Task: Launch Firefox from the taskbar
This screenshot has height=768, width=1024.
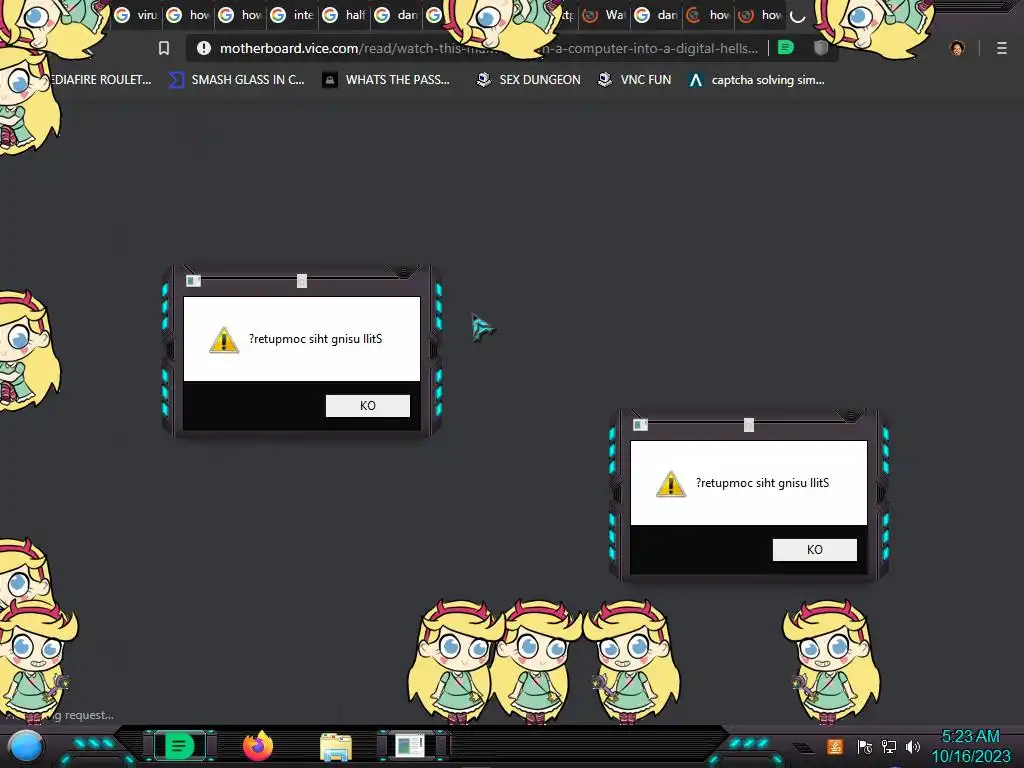Action: [258, 746]
